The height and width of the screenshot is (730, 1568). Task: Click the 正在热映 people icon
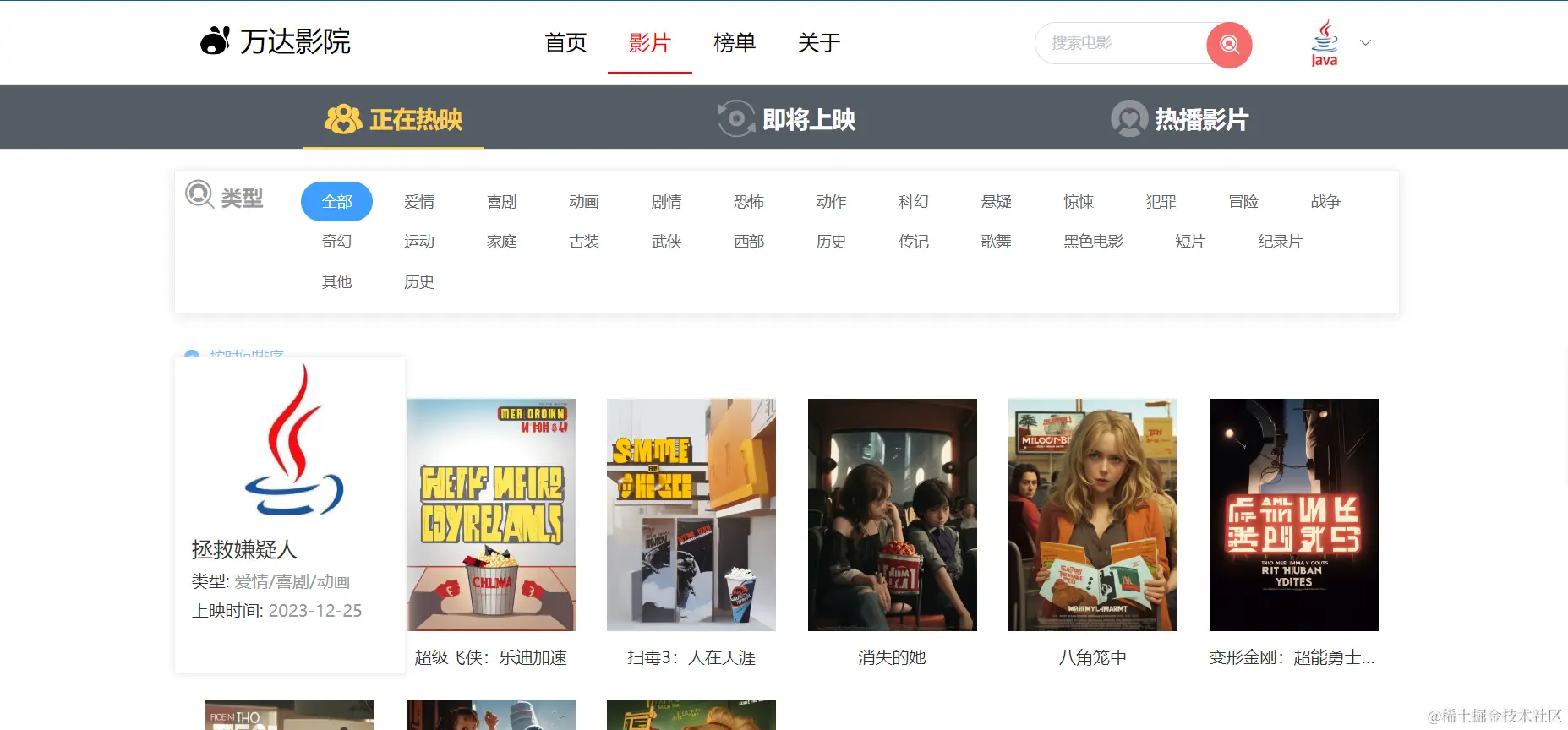(x=342, y=119)
